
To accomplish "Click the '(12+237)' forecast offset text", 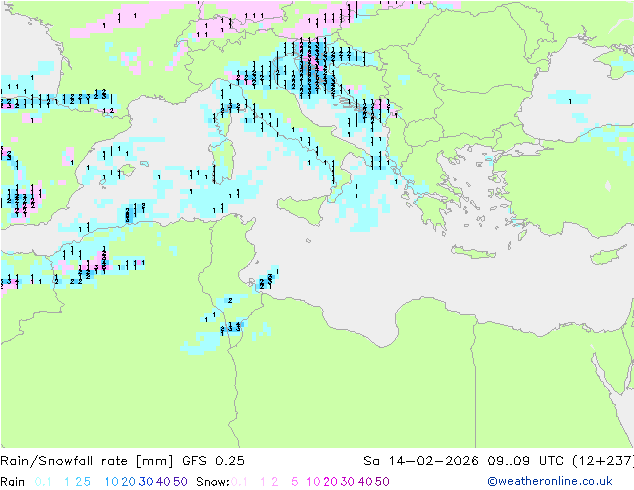I will coord(603,461).
